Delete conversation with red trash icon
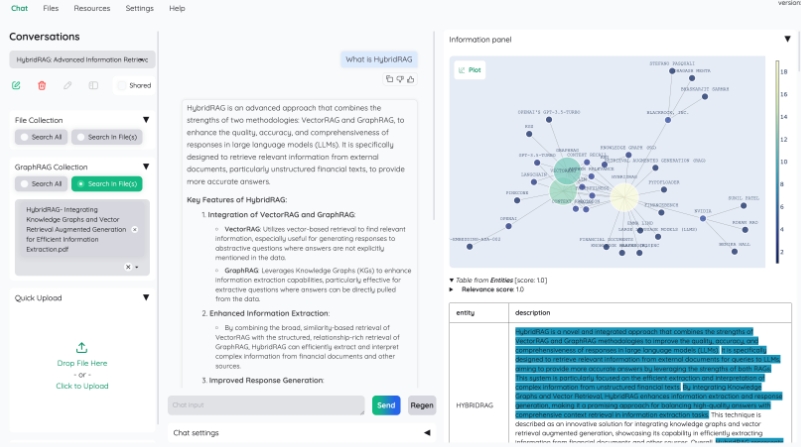The image size is (801, 447). (x=42, y=86)
